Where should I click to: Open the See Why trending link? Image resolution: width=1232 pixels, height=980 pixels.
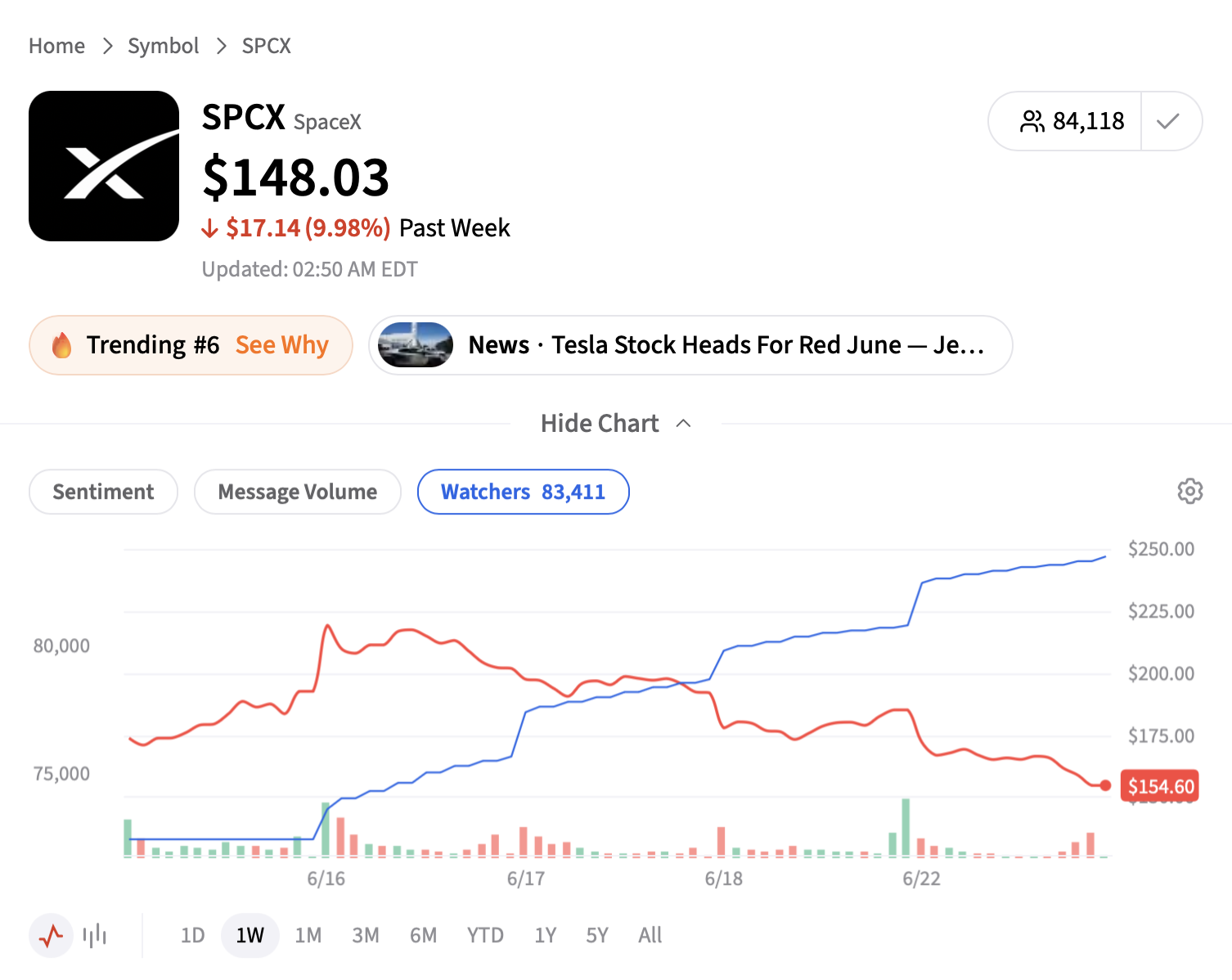(282, 345)
